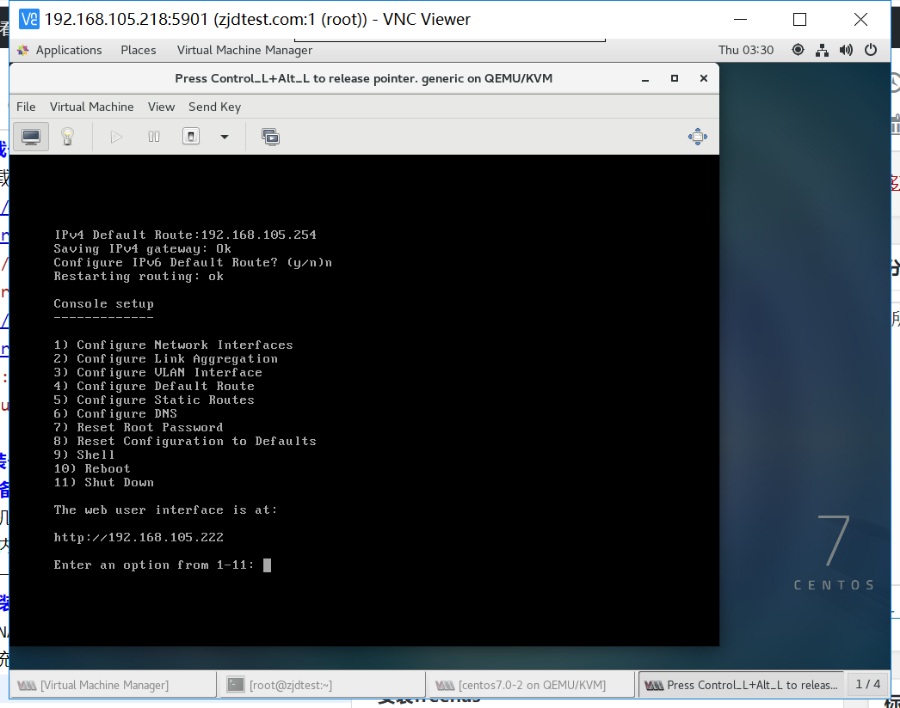The width and height of the screenshot is (900, 708).
Task: Open the Places menu
Action: pyautogui.click(x=138, y=50)
